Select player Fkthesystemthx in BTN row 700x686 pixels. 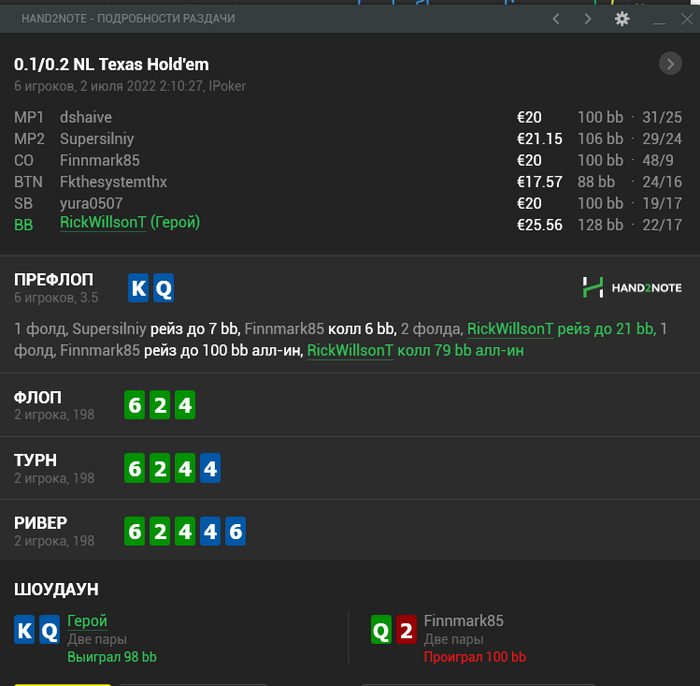(113, 182)
